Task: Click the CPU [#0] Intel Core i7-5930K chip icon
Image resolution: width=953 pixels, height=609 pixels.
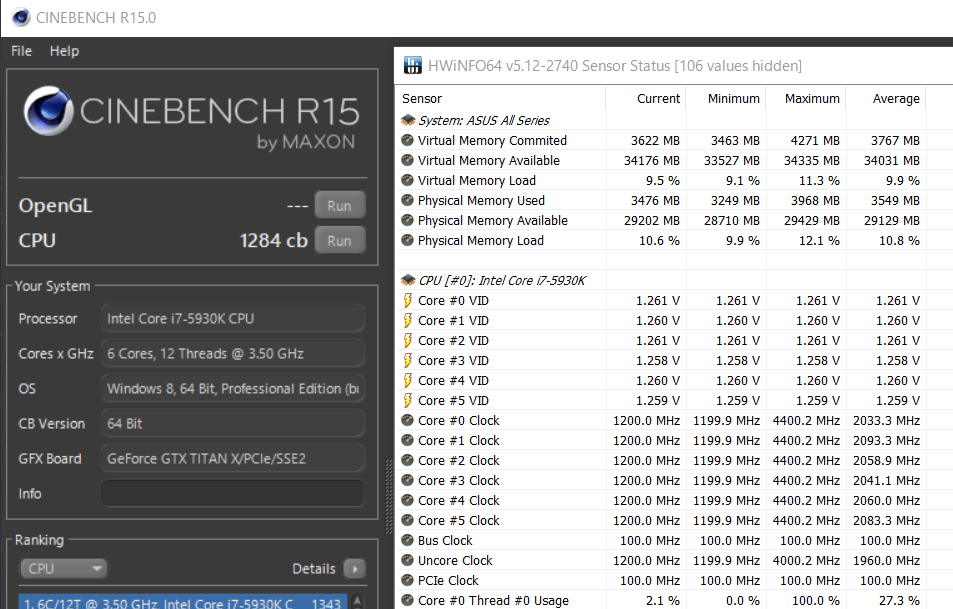Action: (408, 280)
